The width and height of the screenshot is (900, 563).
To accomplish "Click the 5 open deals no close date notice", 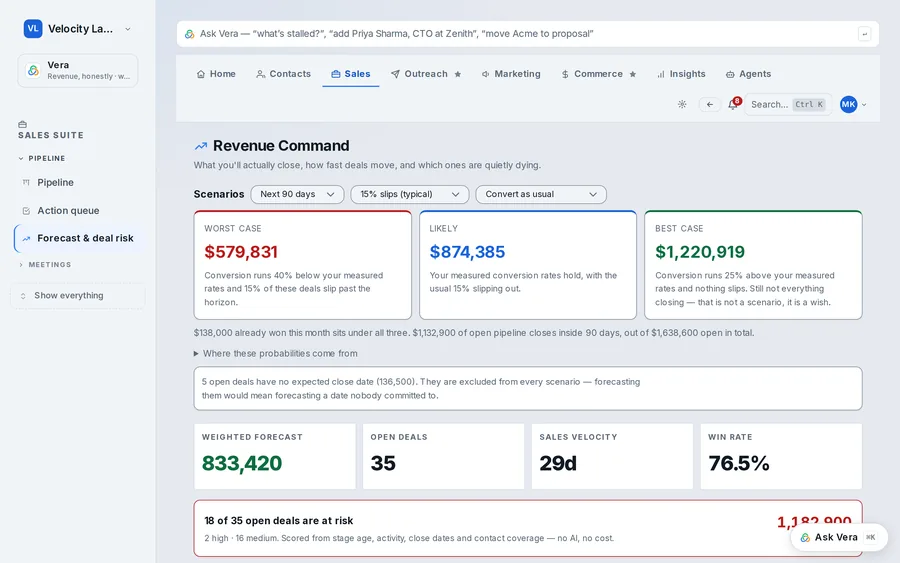I will point(528,389).
